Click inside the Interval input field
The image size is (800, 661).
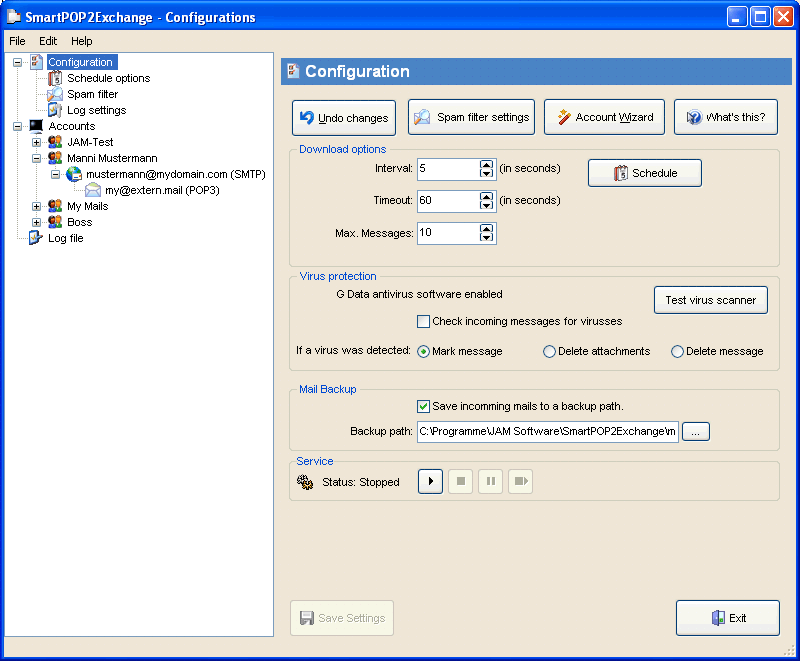point(448,169)
